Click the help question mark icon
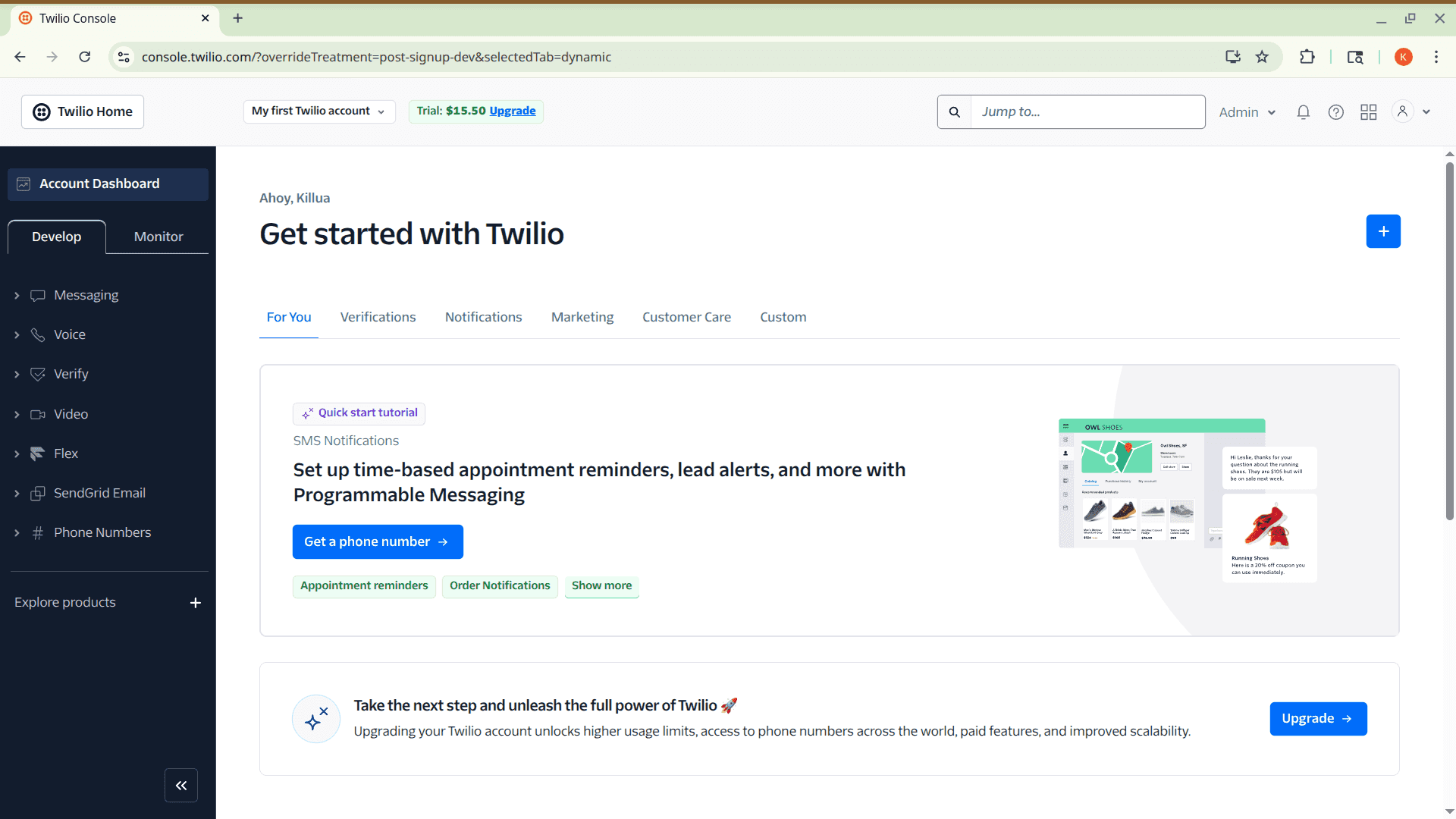Image resolution: width=1456 pixels, height=819 pixels. point(1335,112)
